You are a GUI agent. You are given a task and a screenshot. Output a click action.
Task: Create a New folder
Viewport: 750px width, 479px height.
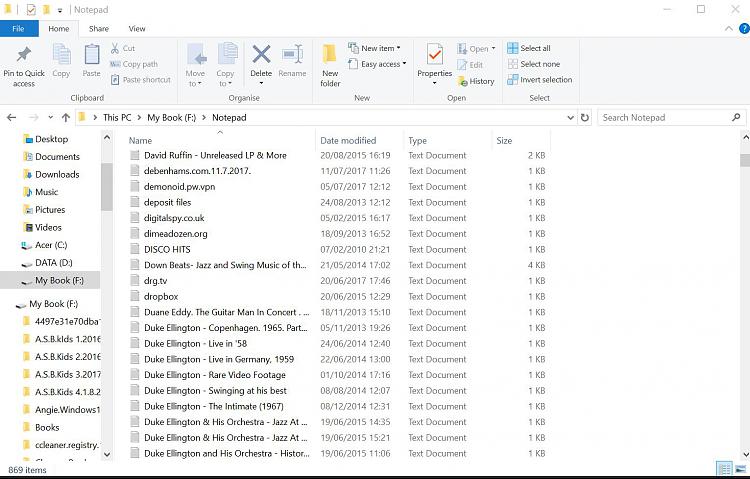(330, 66)
